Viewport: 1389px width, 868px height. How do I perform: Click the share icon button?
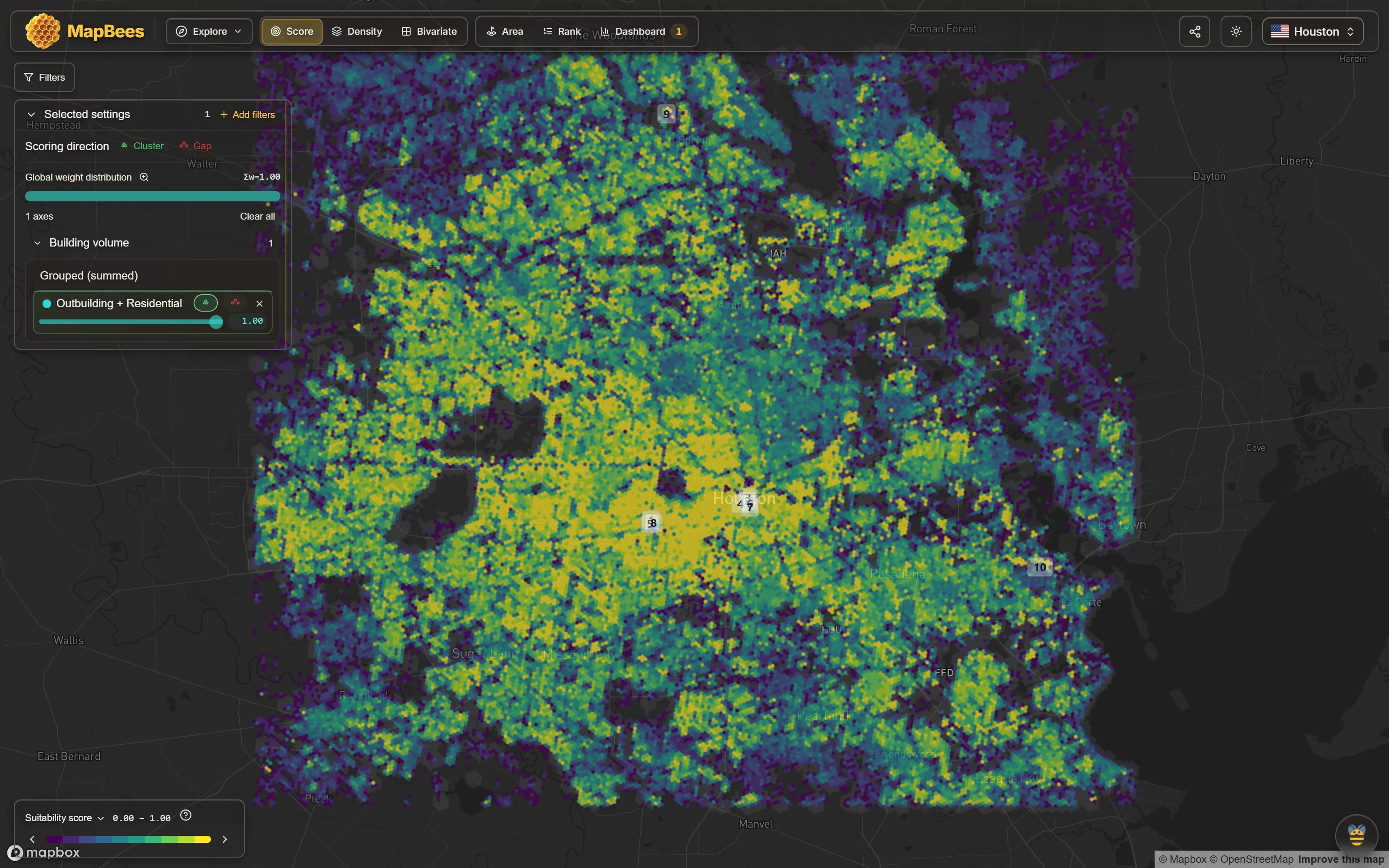[1195, 32]
